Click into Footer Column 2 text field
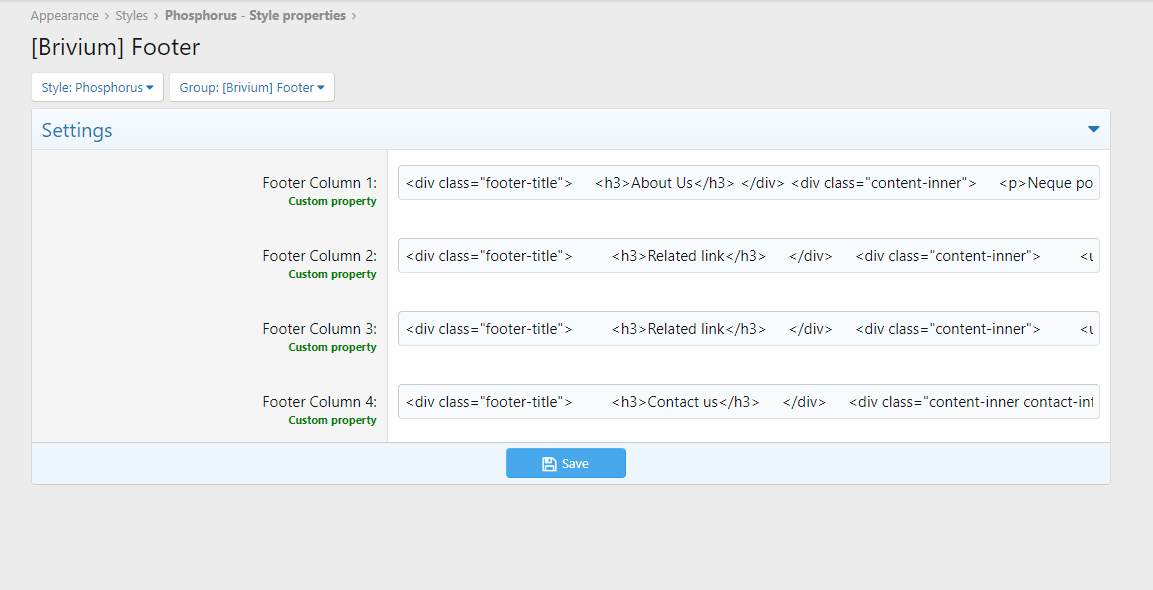 pos(748,256)
